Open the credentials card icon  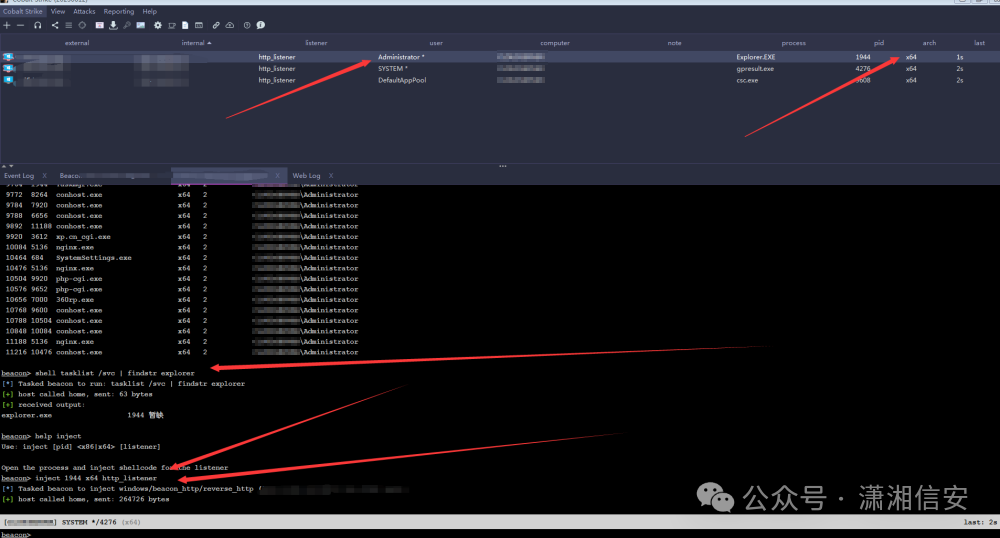click(x=99, y=25)
